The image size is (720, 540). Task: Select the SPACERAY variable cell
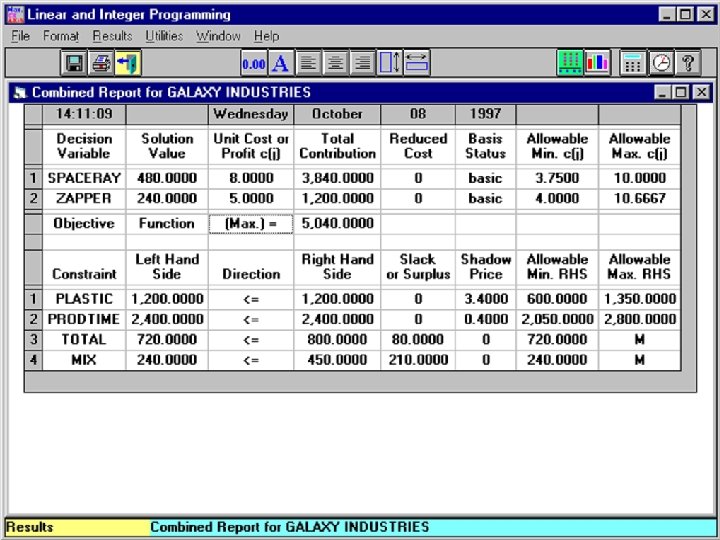[84, 178]
